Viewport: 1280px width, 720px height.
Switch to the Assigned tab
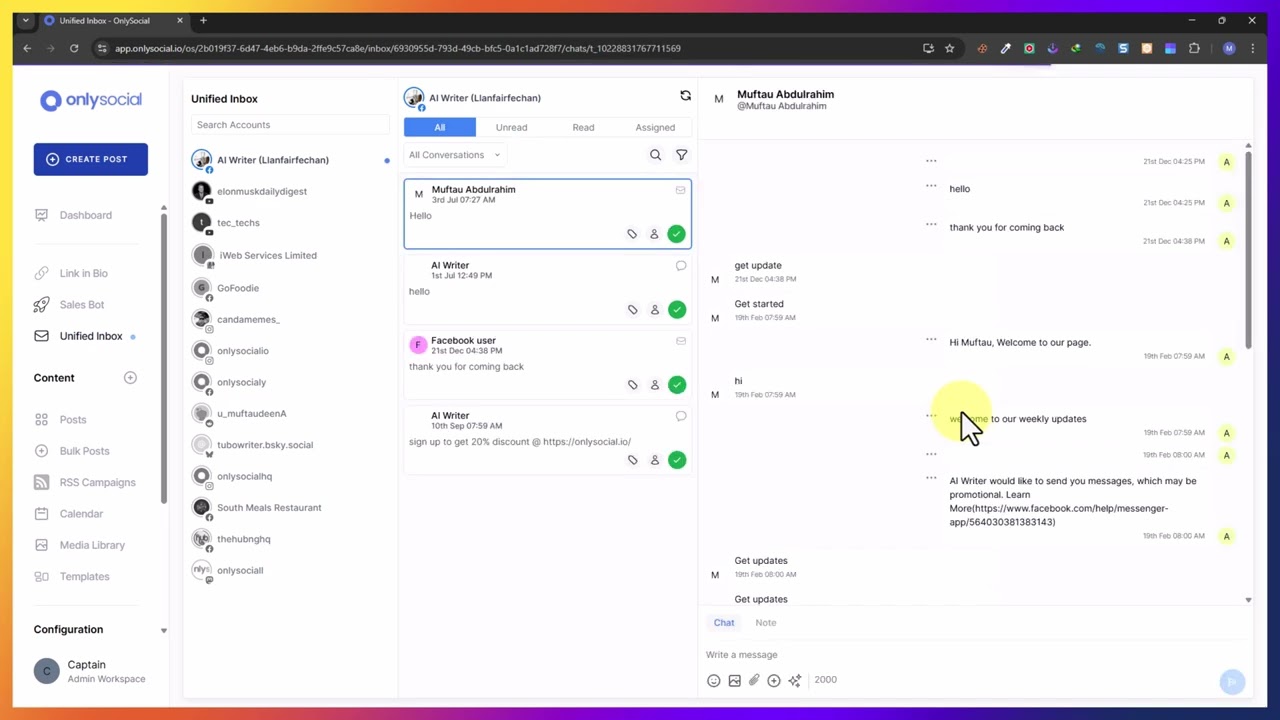655,127
